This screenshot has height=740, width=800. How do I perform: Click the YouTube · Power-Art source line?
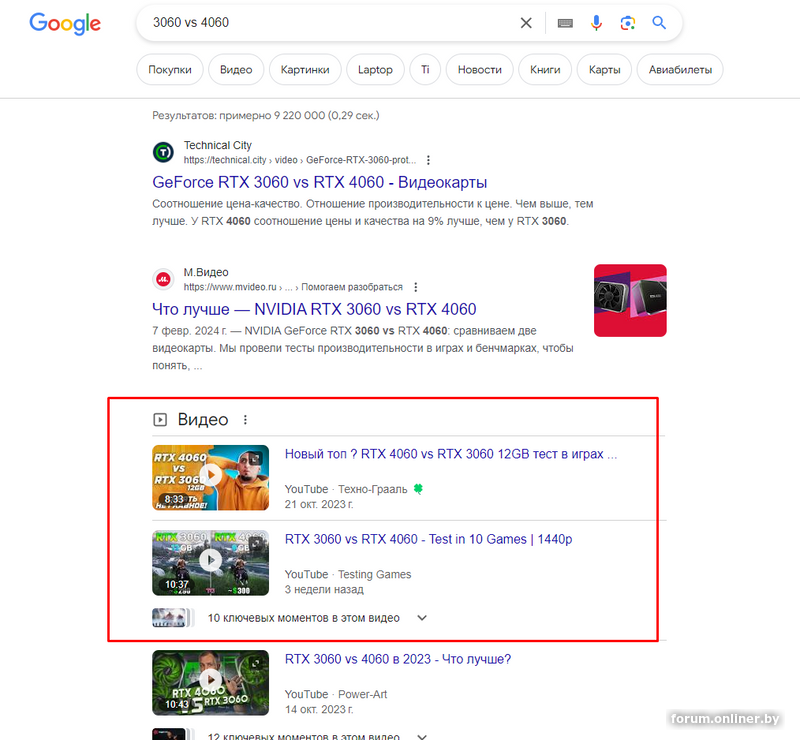tap(336, 695)
